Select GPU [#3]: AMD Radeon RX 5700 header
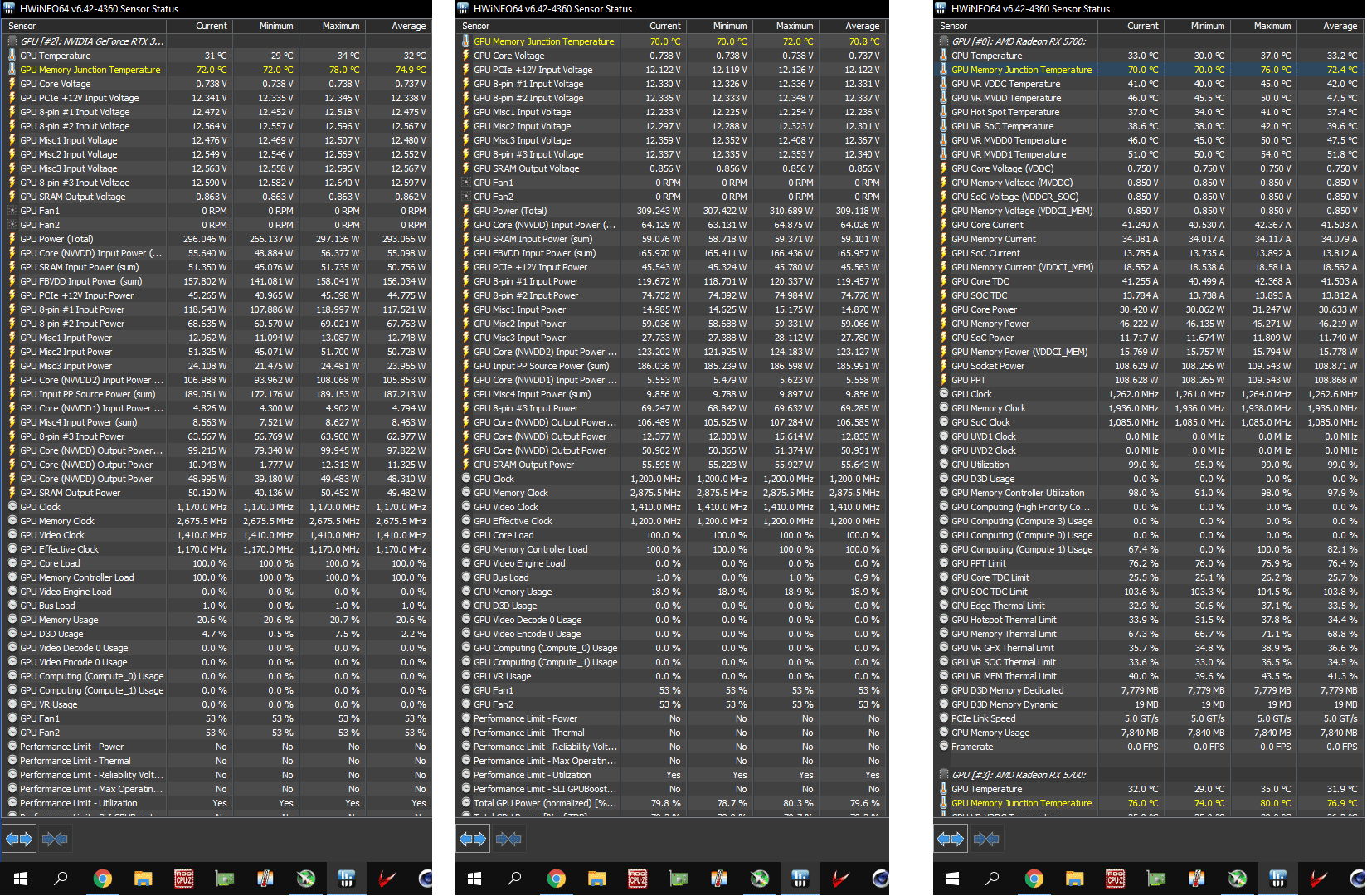The height and width of the screenshot is (896, 1367). pos(1019,775)
